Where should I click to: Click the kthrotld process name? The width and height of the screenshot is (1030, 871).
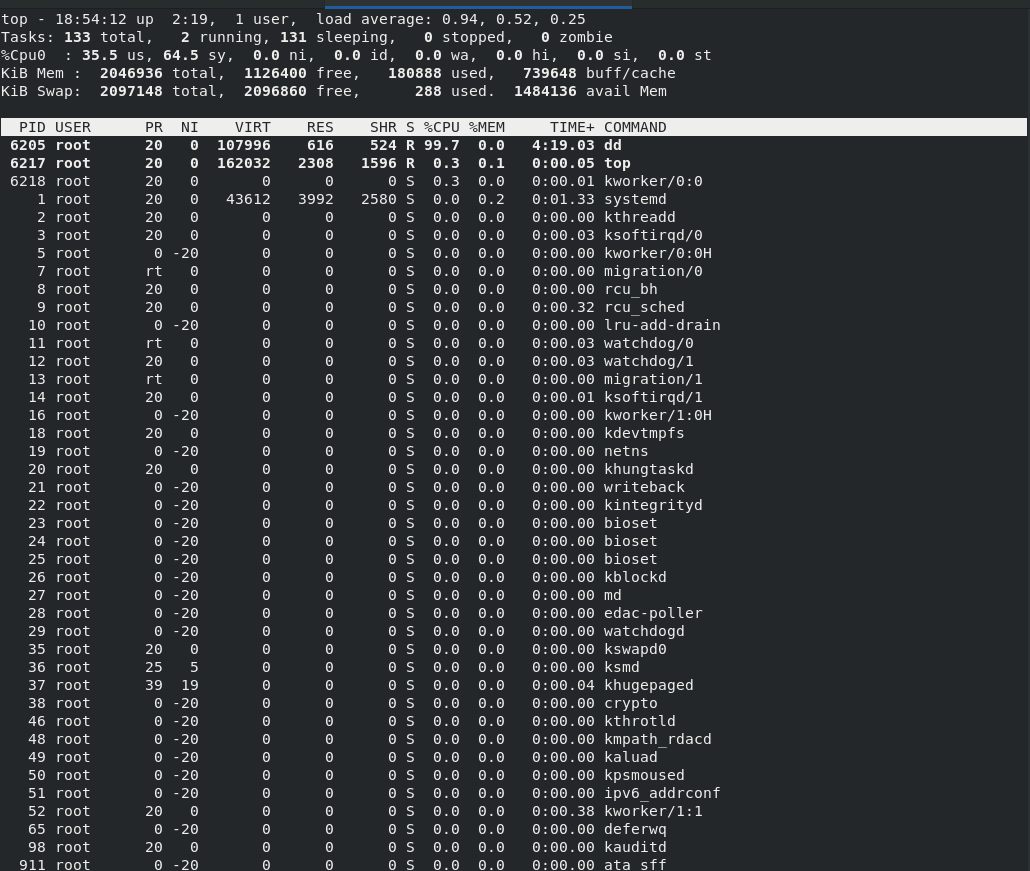point(639,721)
